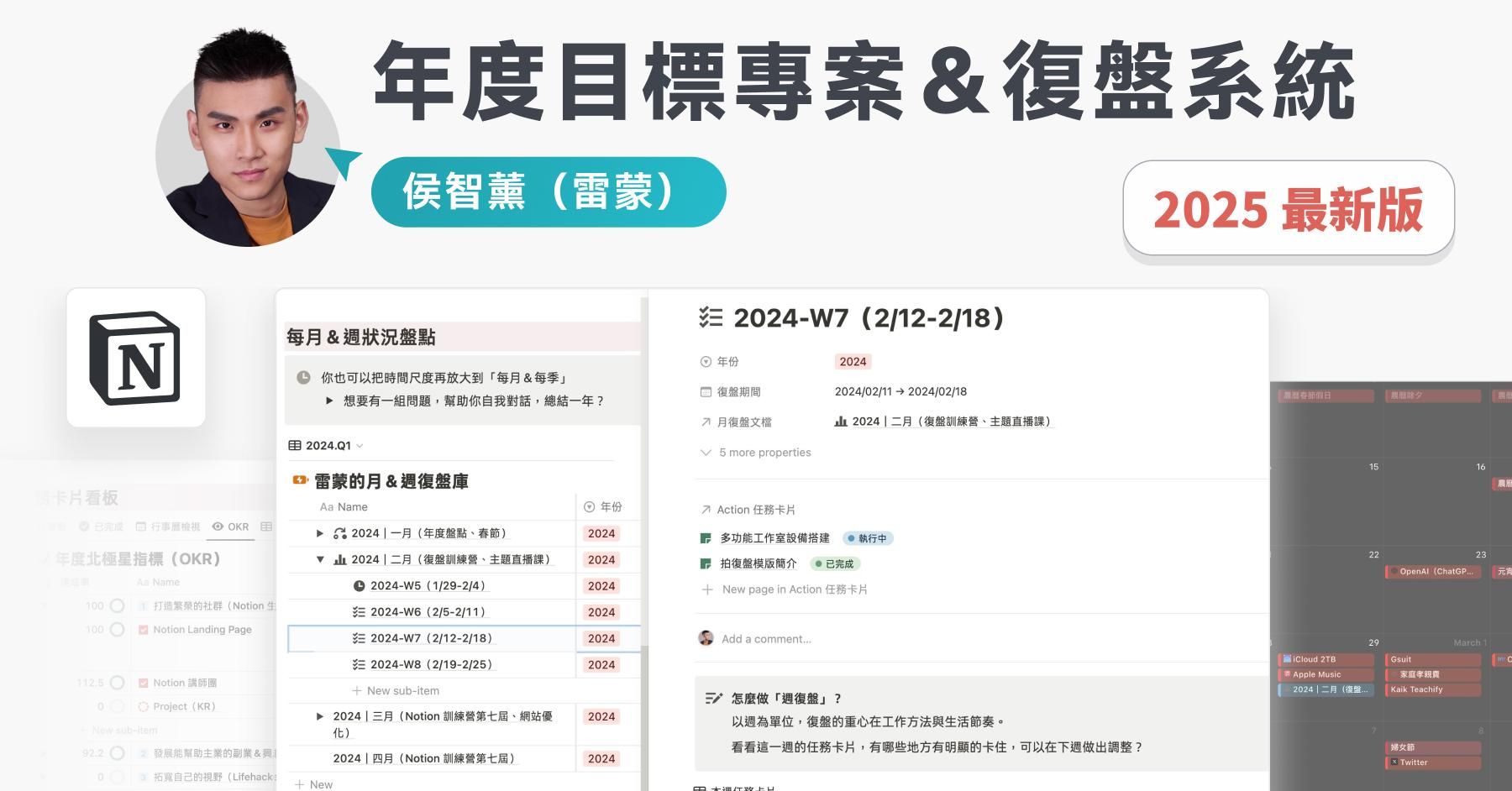The height and width of the screenshot is (791, 1512).
Task: Click the bar chart icon in 月復盤文檔 value
Action: [x=841, y=422]
